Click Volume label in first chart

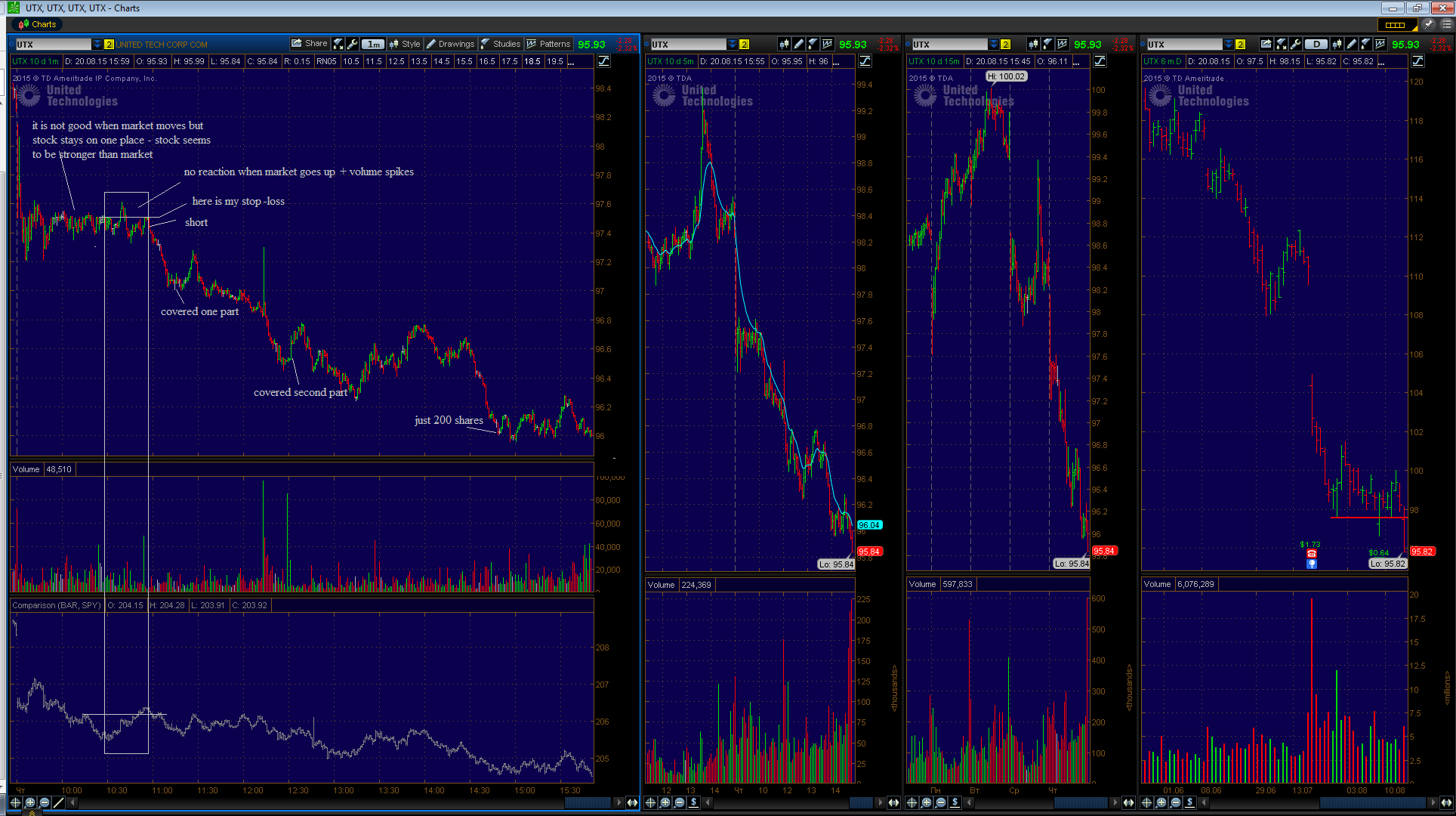pos(26,469)
